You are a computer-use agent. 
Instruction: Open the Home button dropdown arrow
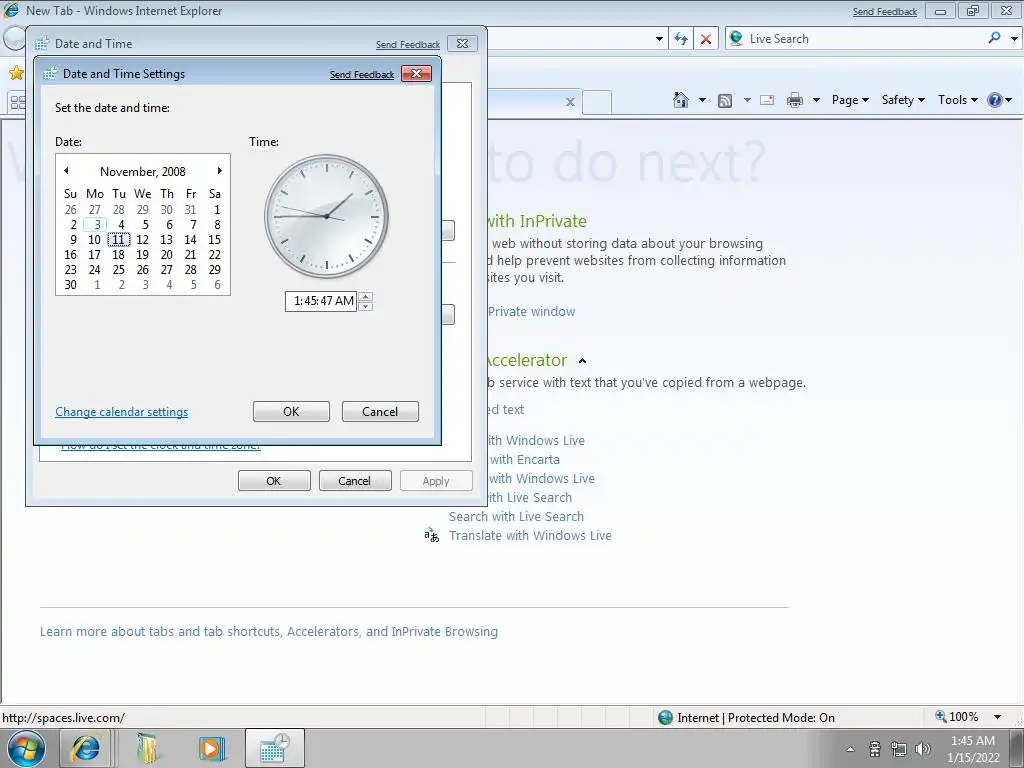702,100
